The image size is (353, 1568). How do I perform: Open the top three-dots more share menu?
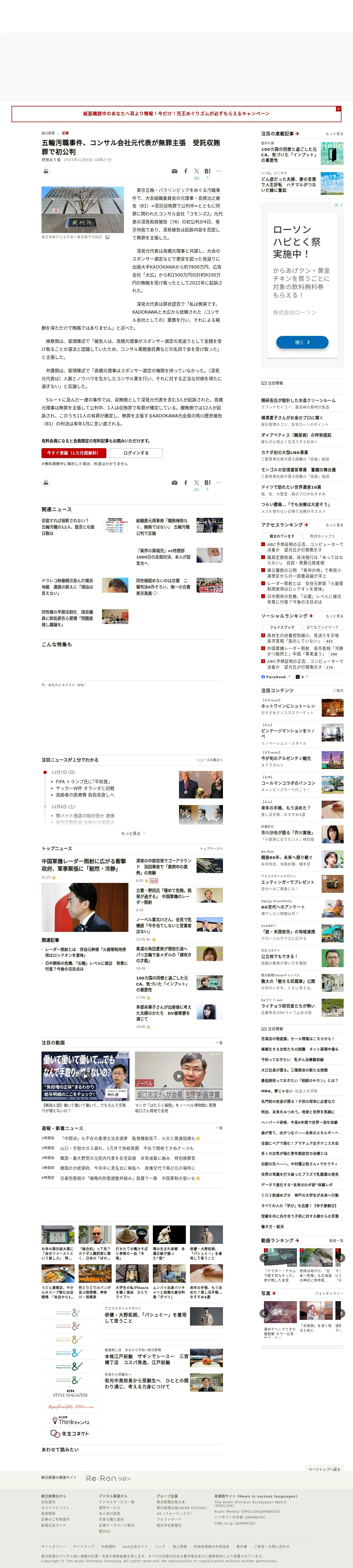click(x=219, y=171)
